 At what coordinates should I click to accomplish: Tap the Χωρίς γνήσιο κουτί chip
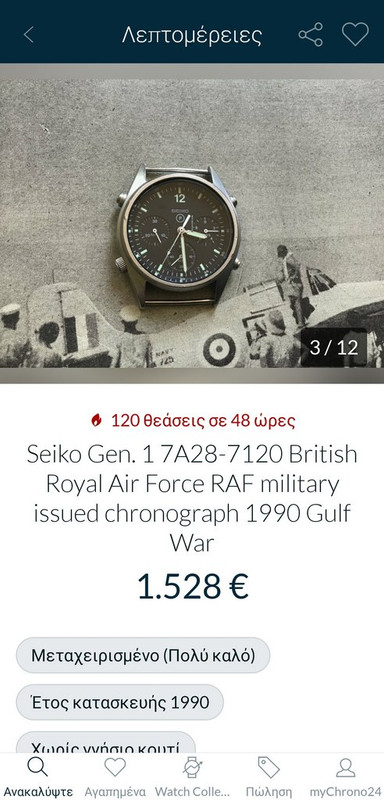click(106, 743)
